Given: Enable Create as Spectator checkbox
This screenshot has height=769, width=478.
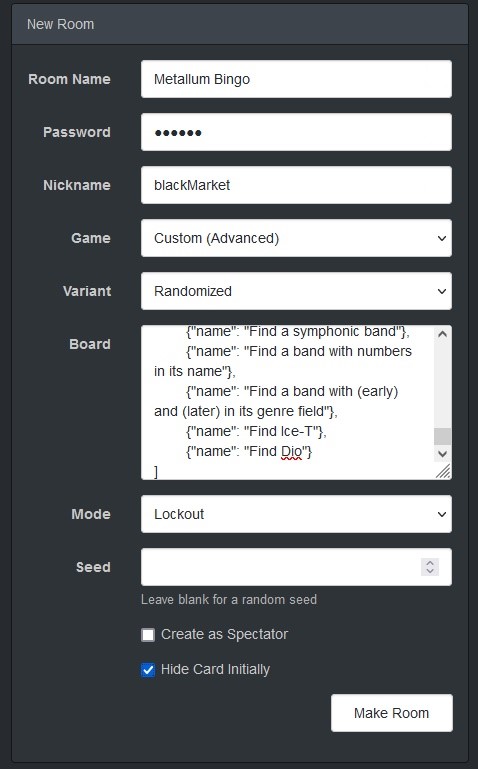Looking at the screenshot, I should coord(148,635).
